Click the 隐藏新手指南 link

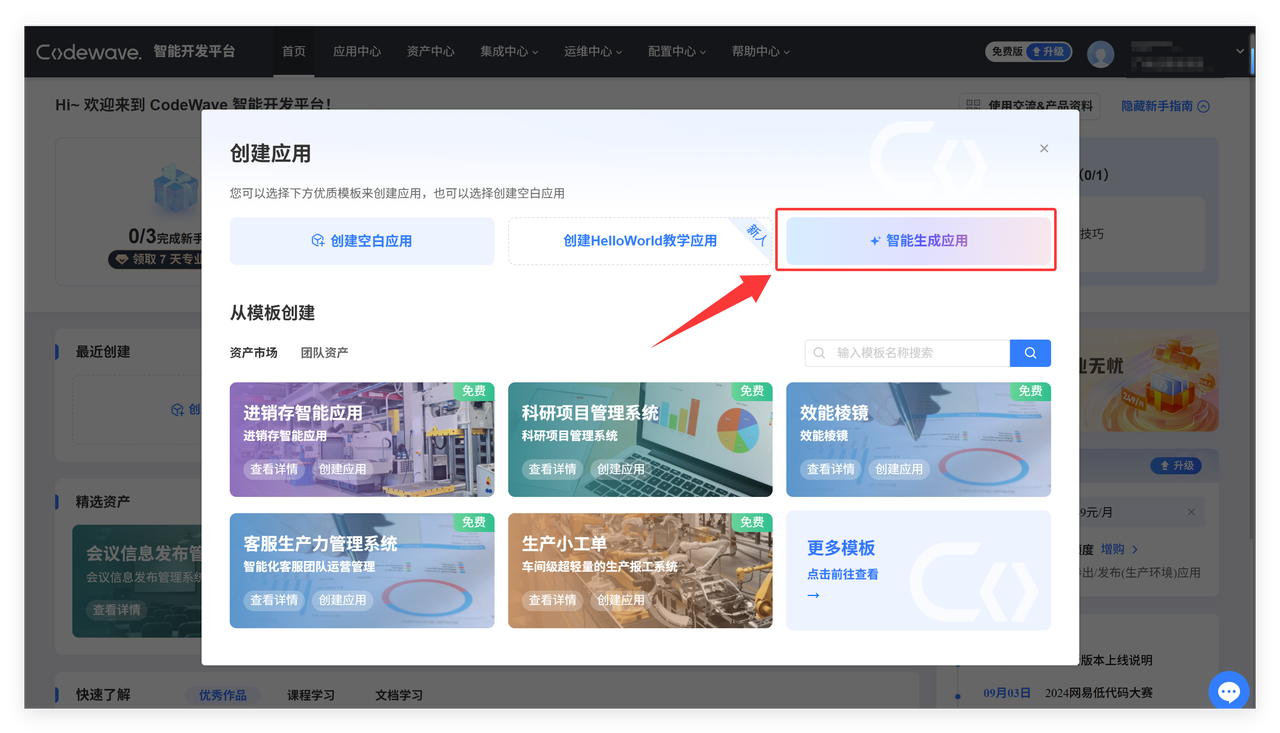1165,106
